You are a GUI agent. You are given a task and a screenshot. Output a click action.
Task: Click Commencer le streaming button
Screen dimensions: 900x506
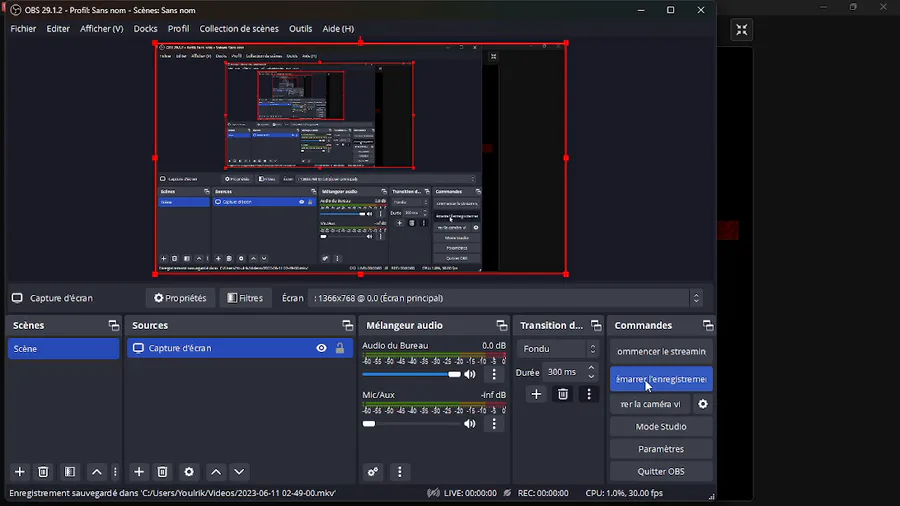click(x=661, y=351)
